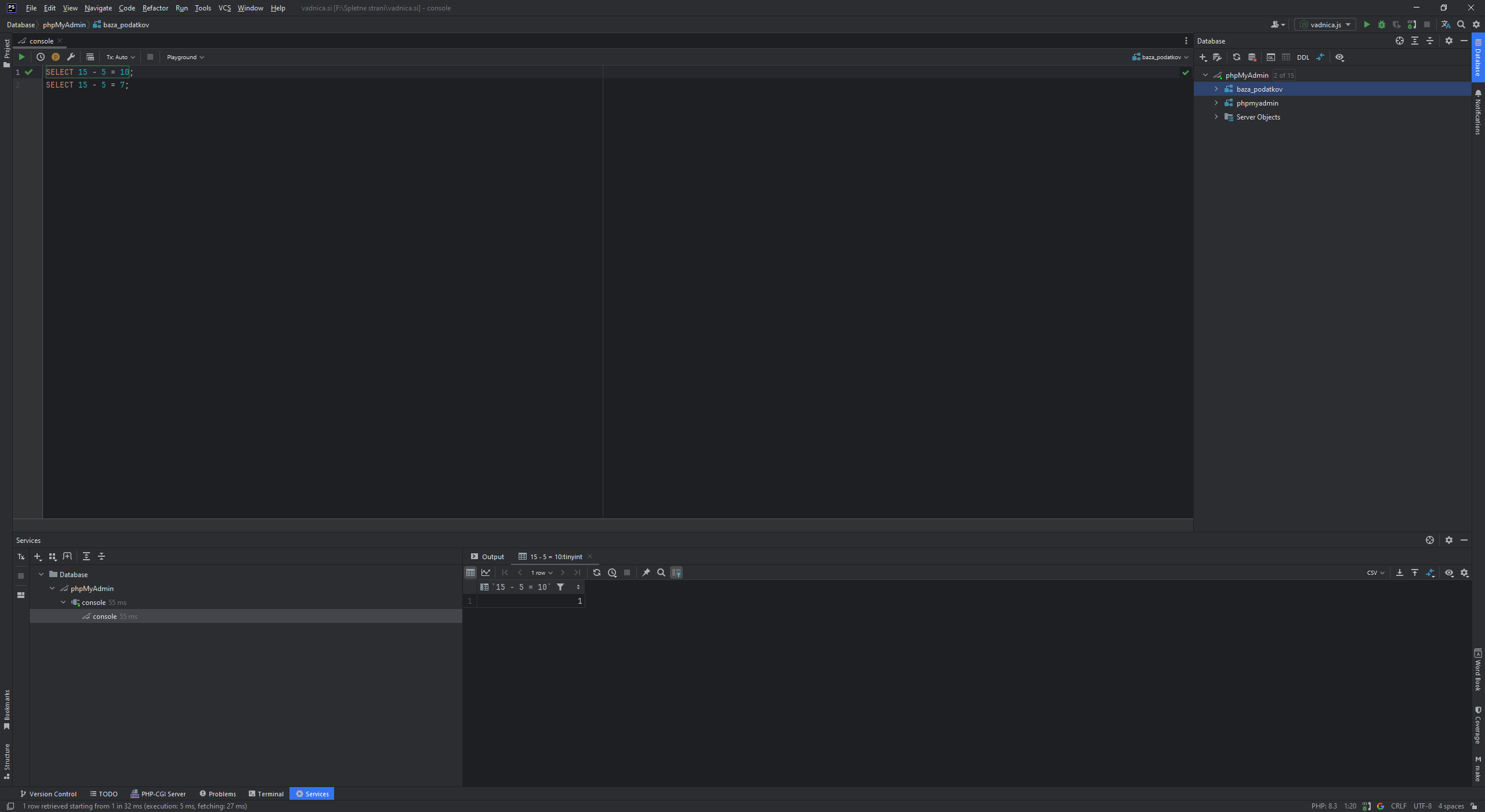
Task: Click the DDL button in Database toolbar
Action: [1303, 57]
